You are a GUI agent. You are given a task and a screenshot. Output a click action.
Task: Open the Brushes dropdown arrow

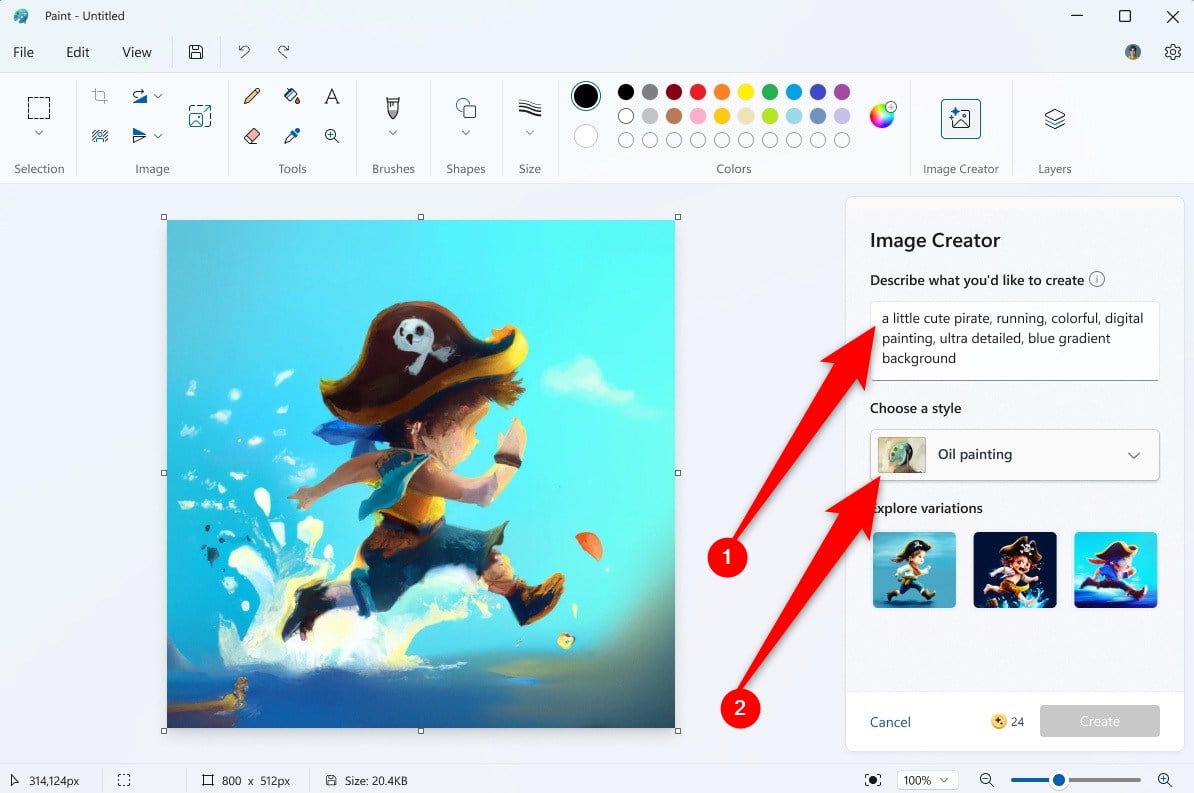[393, 133]
